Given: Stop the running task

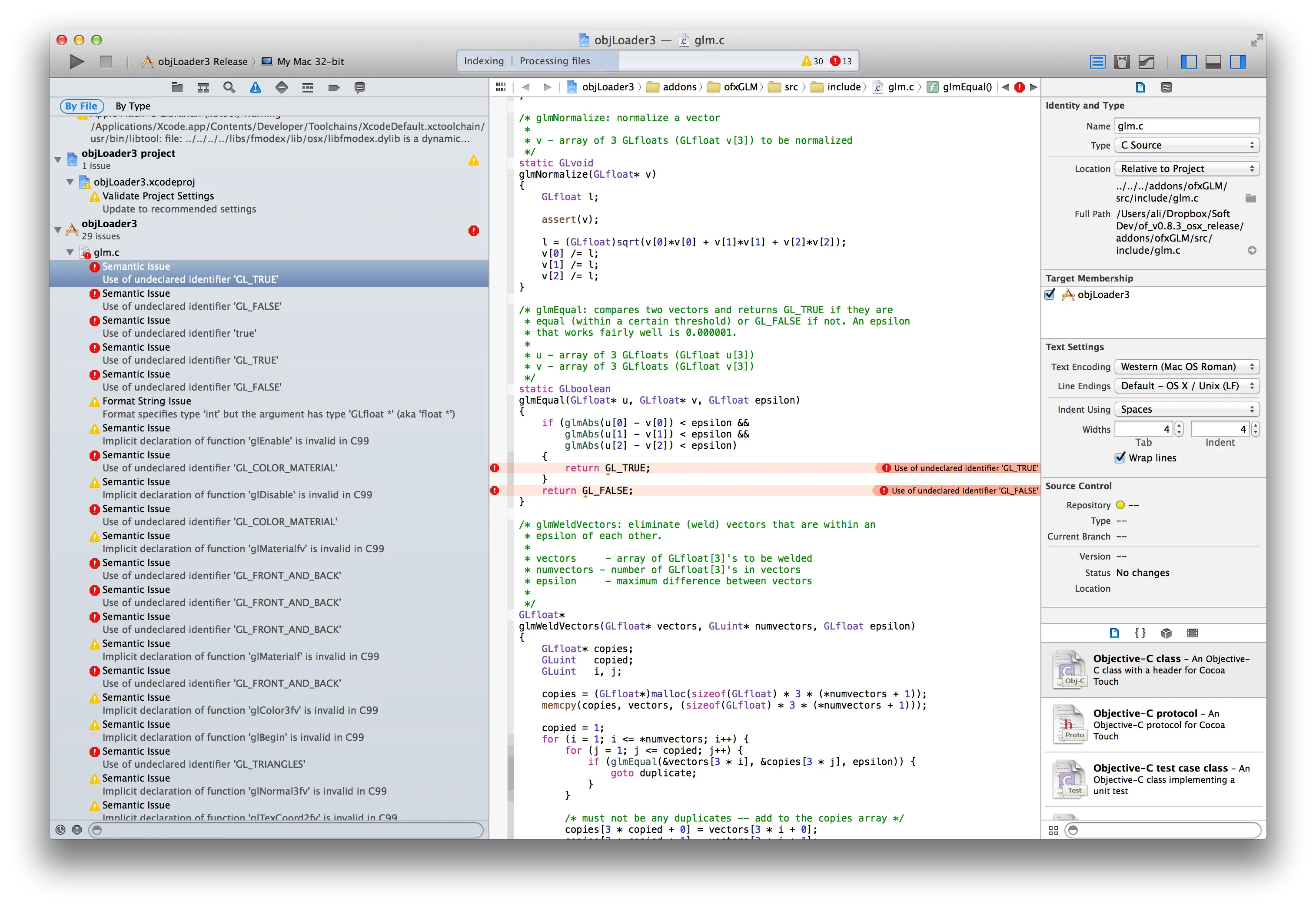Looking at the screenshot, I should tap(106, 61).
